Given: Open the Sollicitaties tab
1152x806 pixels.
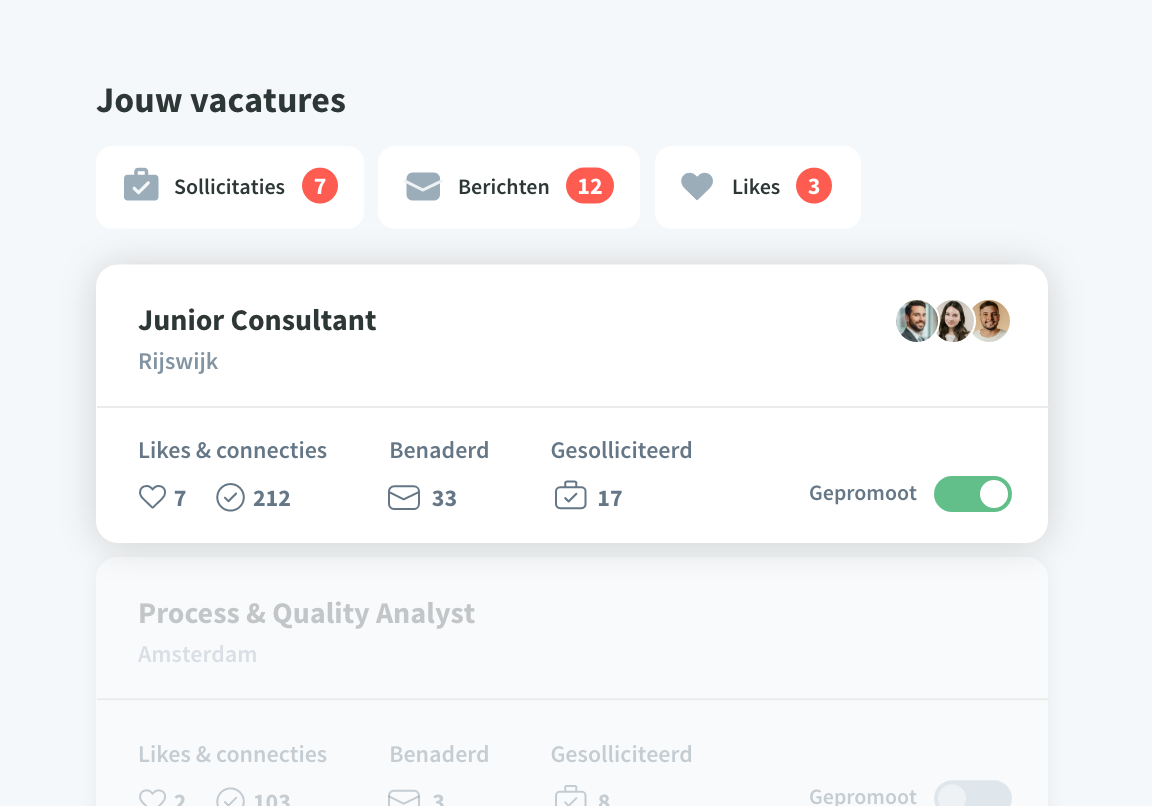Looking at the screenshot, I should pos(230,187).
